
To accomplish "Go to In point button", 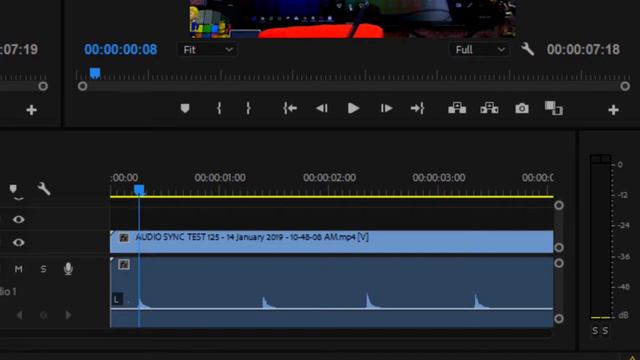I will [x=290, y=108].
